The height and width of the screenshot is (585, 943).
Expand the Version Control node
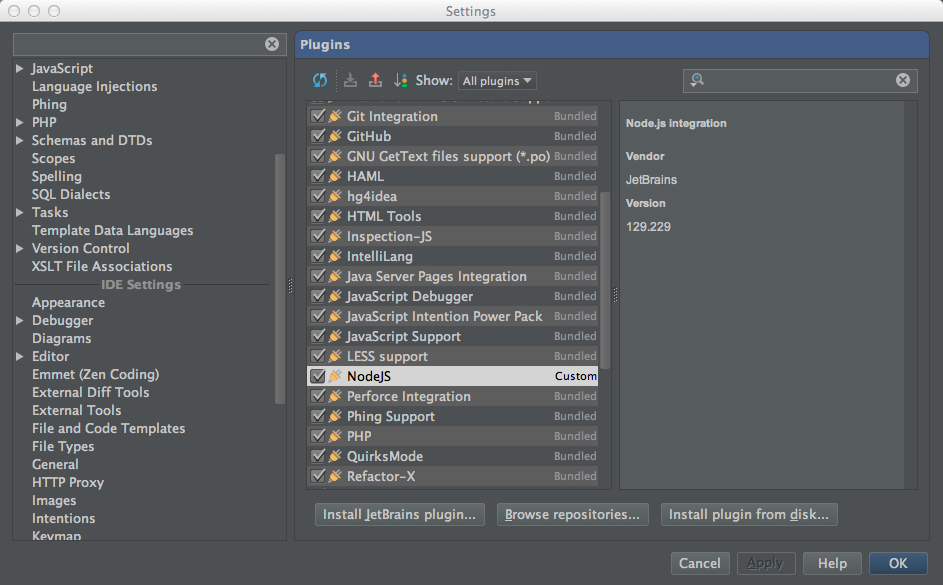(x=19, y=248)
